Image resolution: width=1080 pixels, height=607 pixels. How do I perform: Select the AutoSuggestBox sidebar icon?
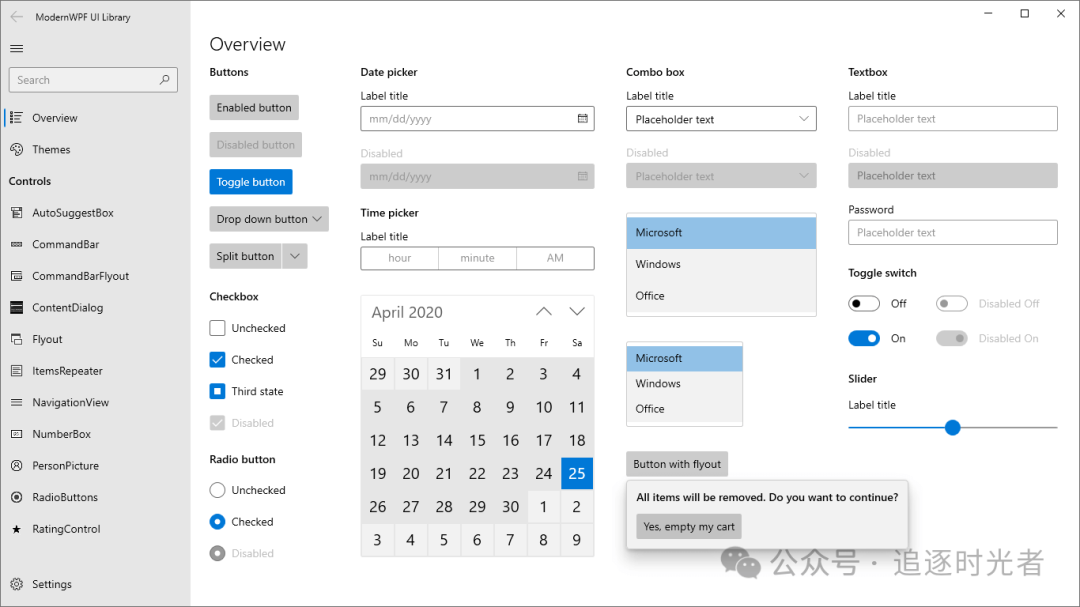[x=17, y=212]
